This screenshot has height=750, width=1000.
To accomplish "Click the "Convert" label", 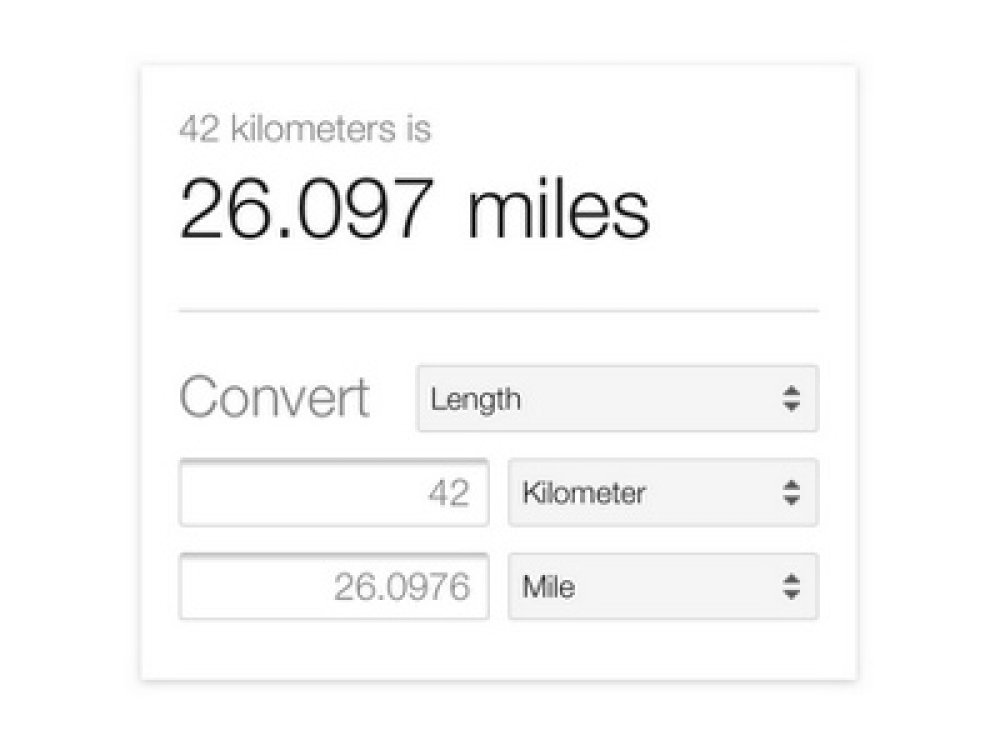I will [x=274, y=398].
